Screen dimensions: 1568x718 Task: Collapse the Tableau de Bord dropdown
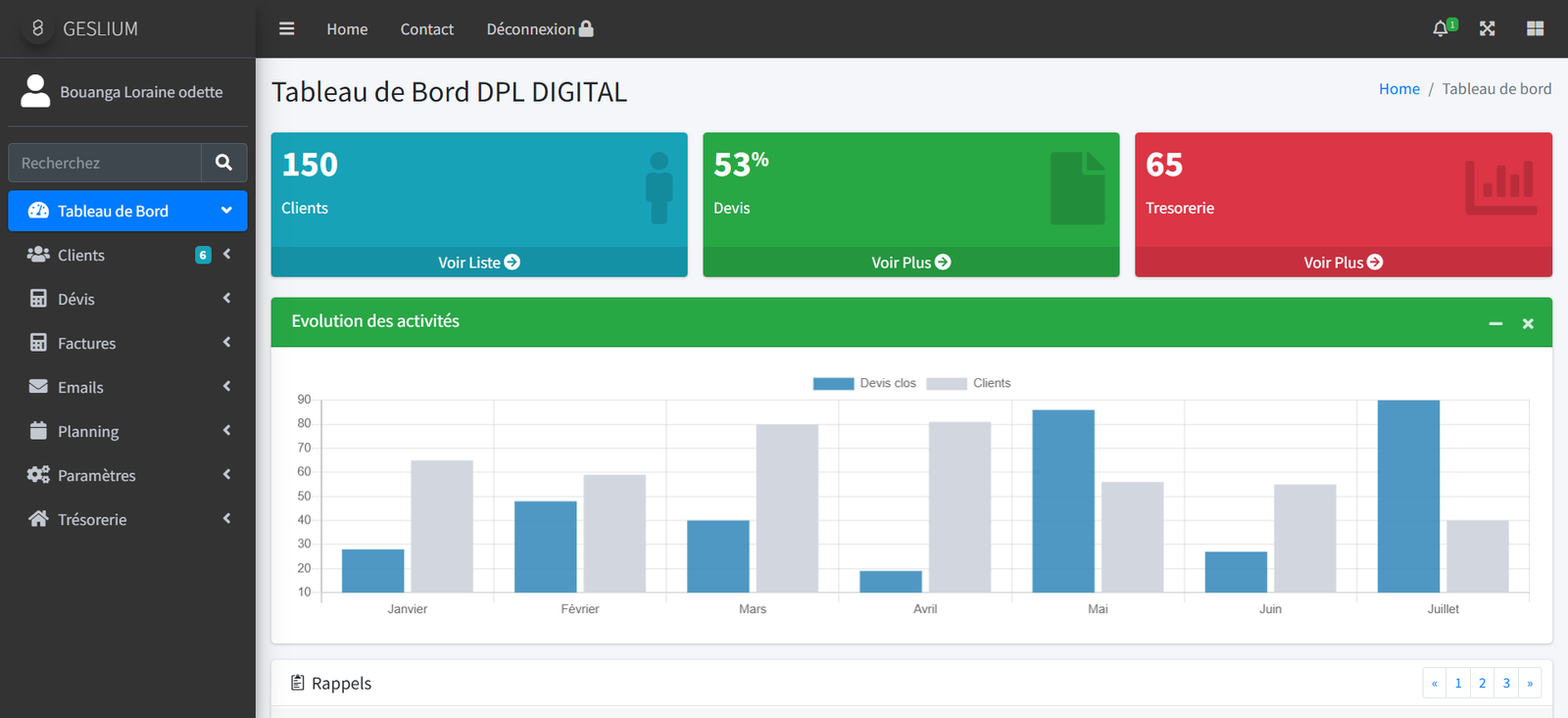226,211
